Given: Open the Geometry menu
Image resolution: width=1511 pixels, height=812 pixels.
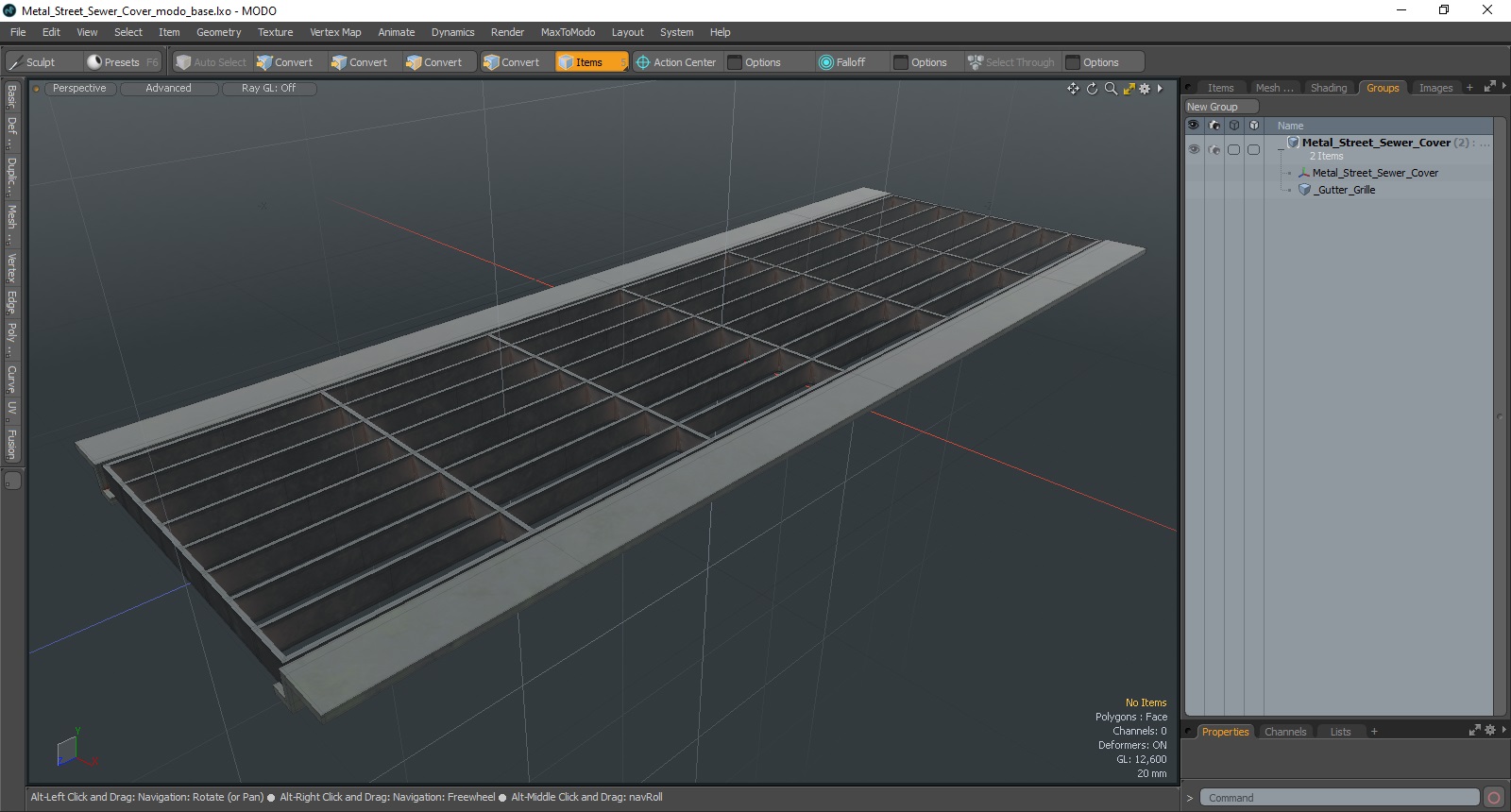Looking at the screenshot, I should coord(218,32).
